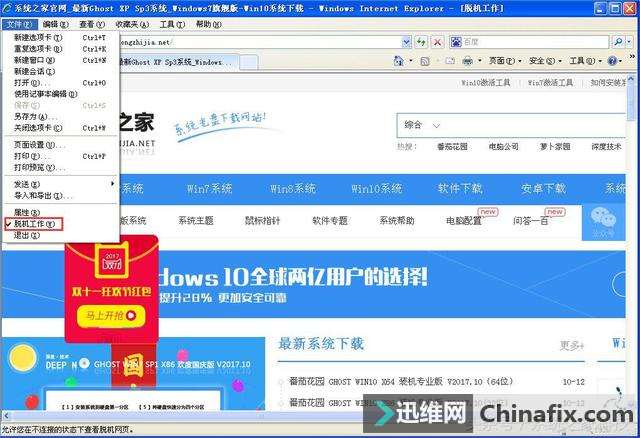Click the 电脑配置 sub-navigation link

[x=464, y=221]
